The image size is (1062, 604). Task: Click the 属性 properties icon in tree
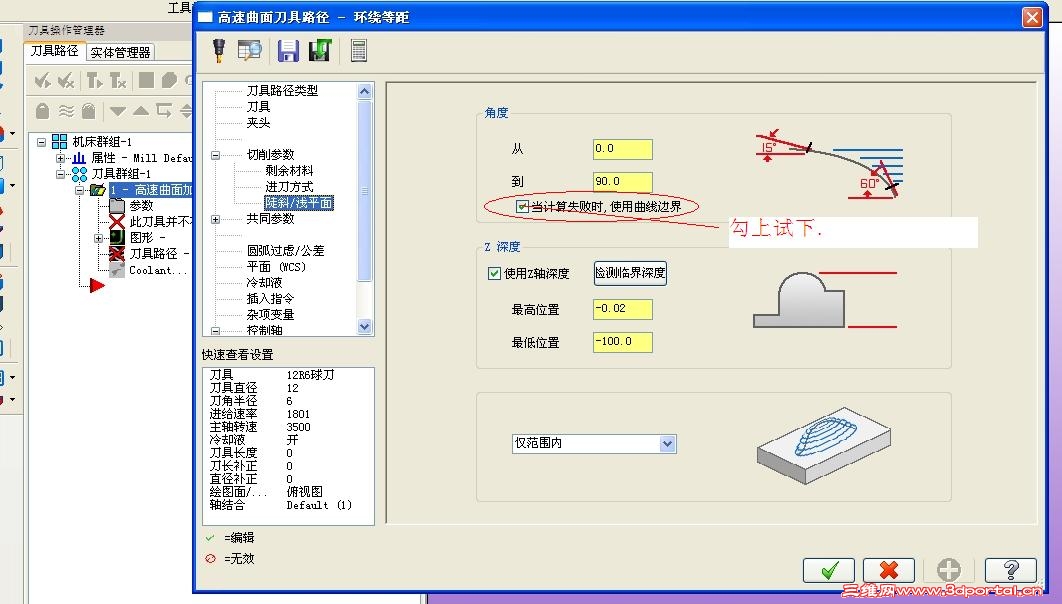[79, 158]
